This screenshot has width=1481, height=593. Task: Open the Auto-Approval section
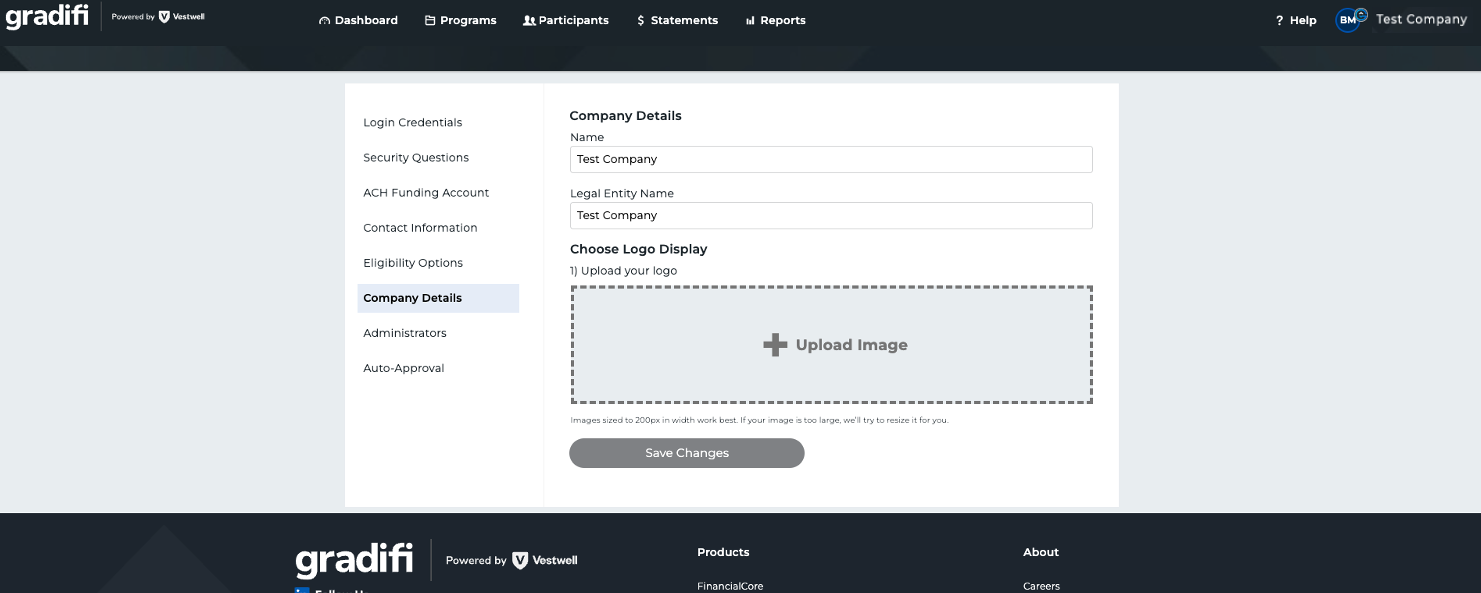tap(403, 368)
